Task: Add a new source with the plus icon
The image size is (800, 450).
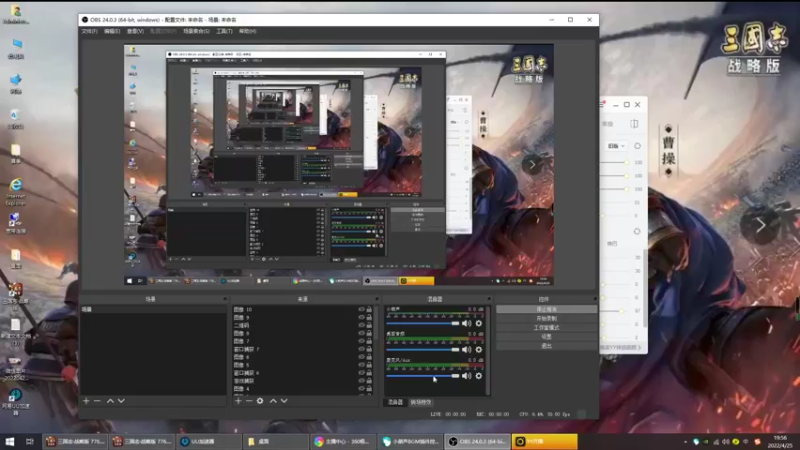Action: pyautogui.click(x=238, y=401)
